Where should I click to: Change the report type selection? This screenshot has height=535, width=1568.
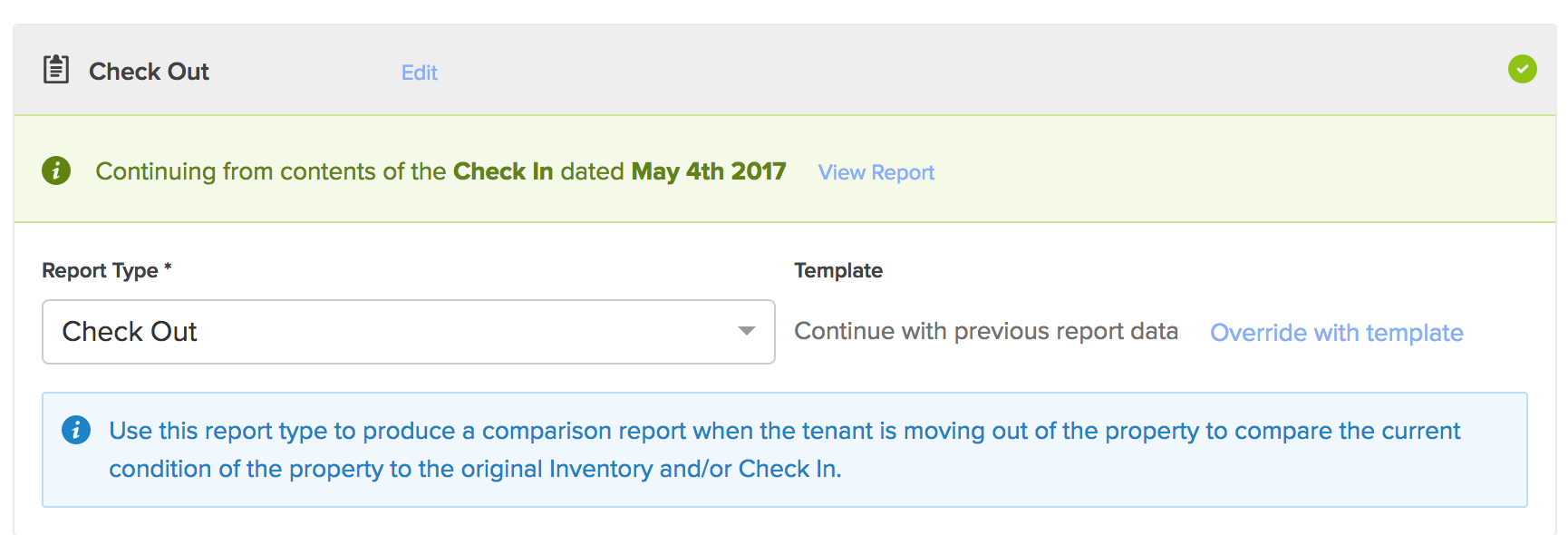(408, 332)
